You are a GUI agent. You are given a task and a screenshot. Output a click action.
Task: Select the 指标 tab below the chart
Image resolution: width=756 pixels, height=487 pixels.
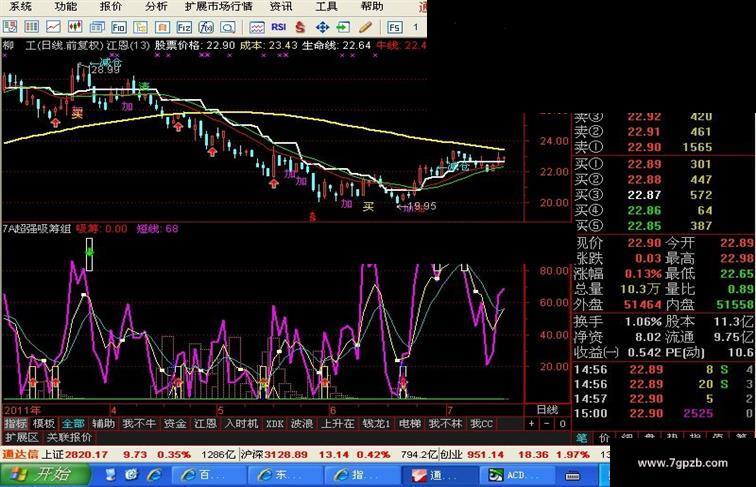click(x=15, y=423)
